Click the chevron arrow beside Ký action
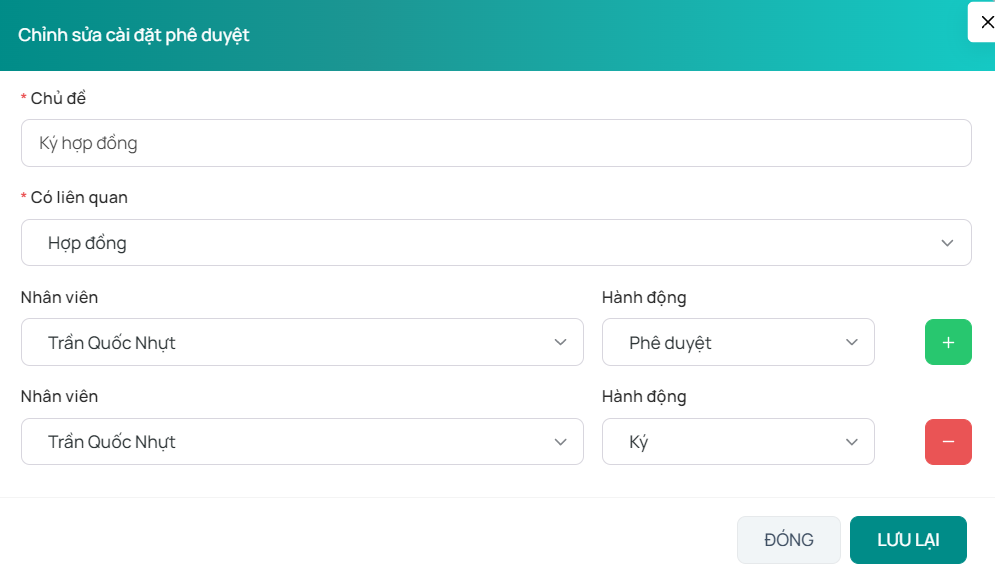Viewport: 995px width, 574px height. pos(852,441)
